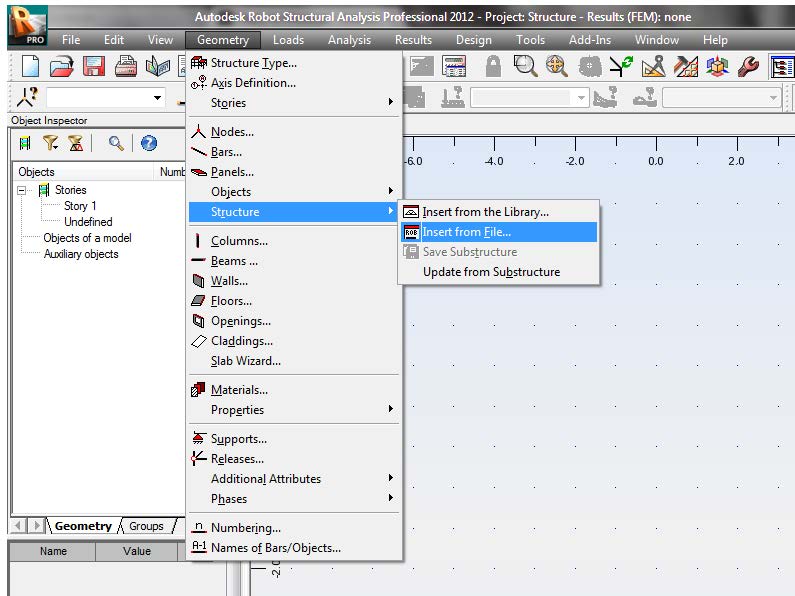Viewport: 795px width, 596px height.
Task: Open the Results menu
Action: coord(413,40)
